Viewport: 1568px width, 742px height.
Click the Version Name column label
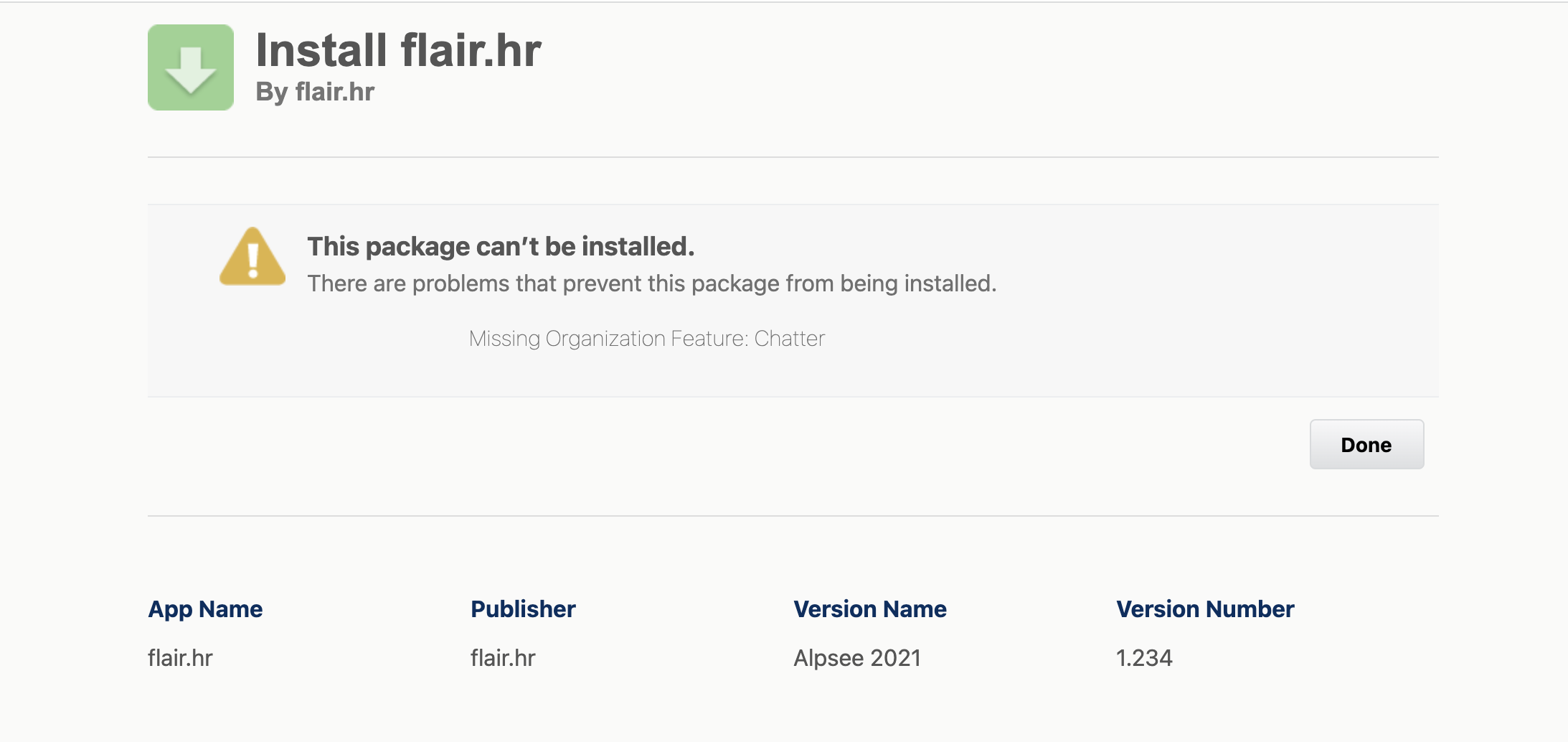869,609
